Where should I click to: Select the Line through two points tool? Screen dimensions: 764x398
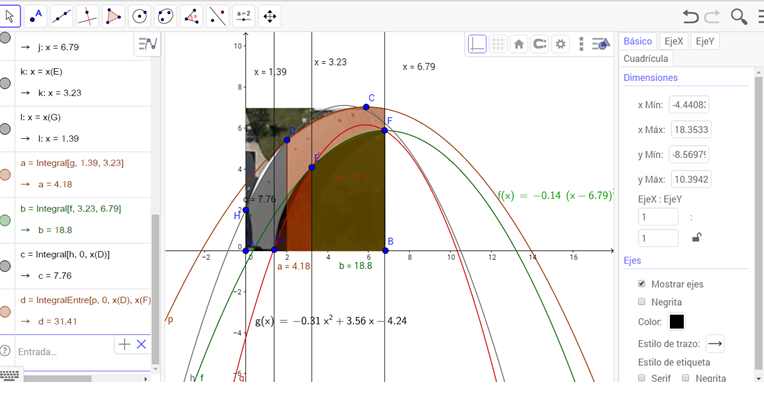[61, 16]
